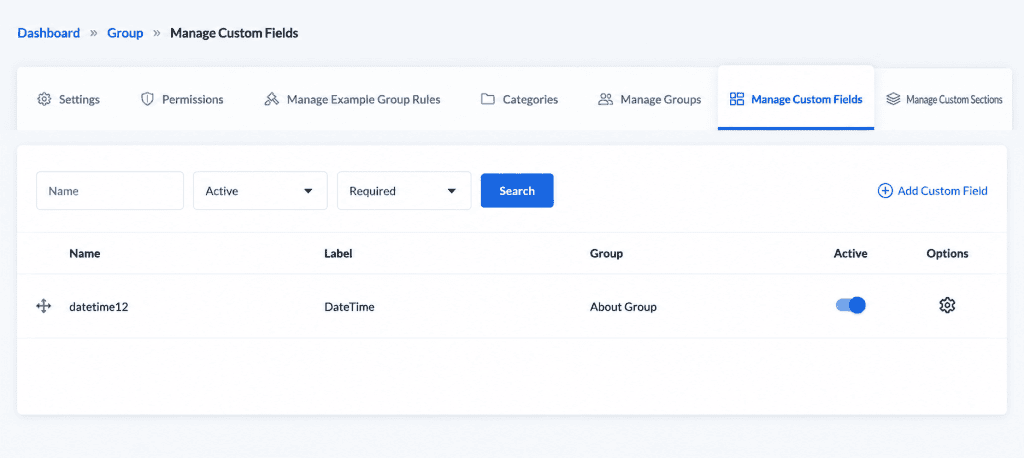Click the blue Search button

pos(517,191)
